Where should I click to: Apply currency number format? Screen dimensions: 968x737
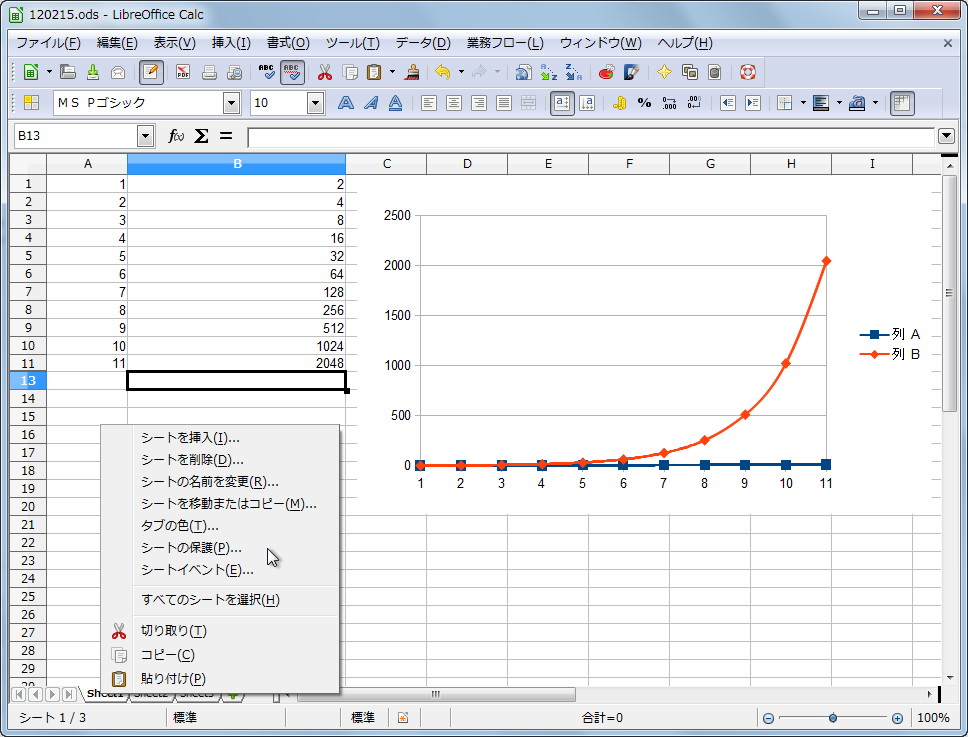[x=619, y=102]
